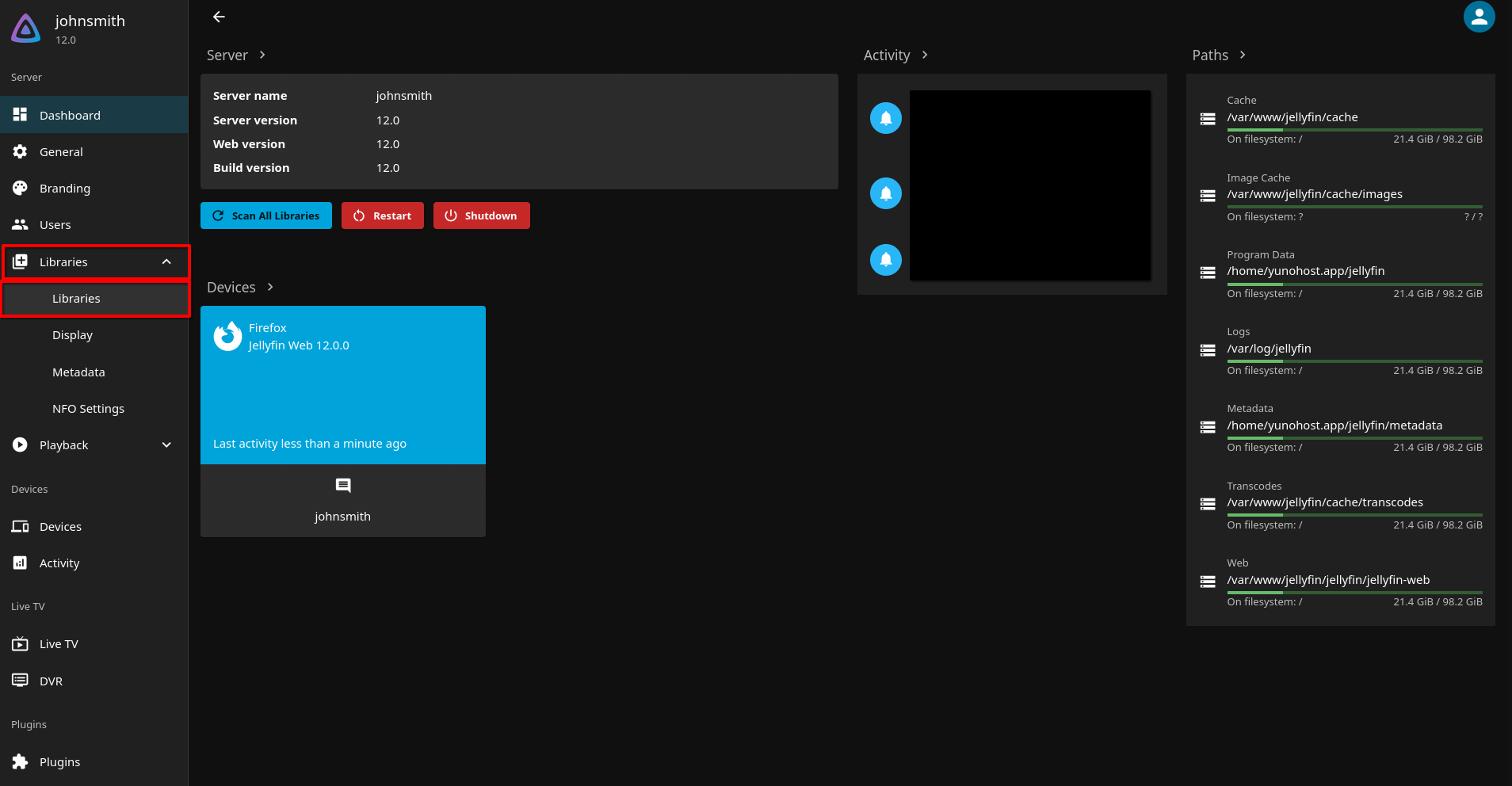
Task: Click the Live TV icon
Action: tap(20, 644)
